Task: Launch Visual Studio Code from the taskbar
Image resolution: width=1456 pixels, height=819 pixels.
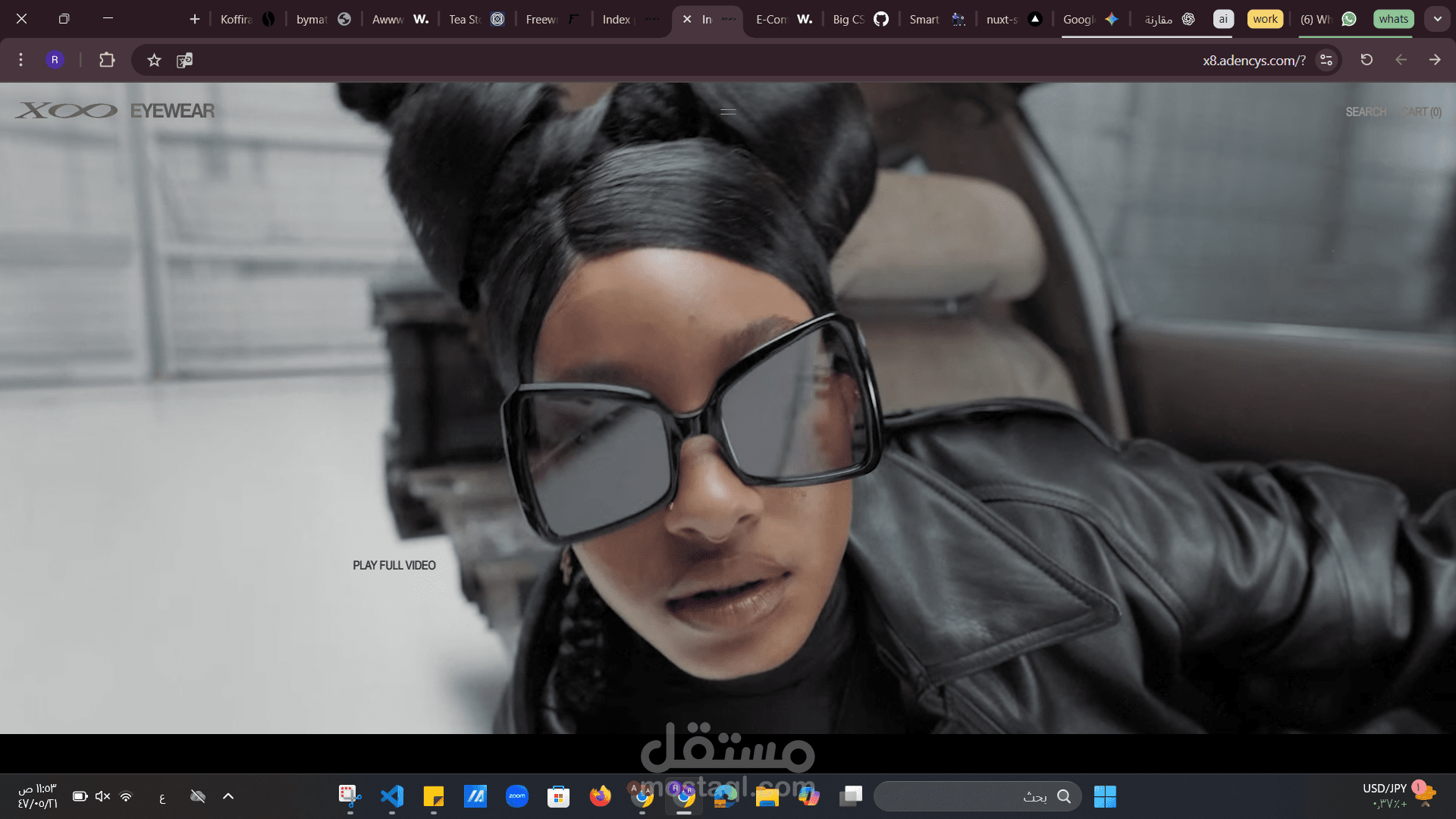Action: (x=391, y=796)
